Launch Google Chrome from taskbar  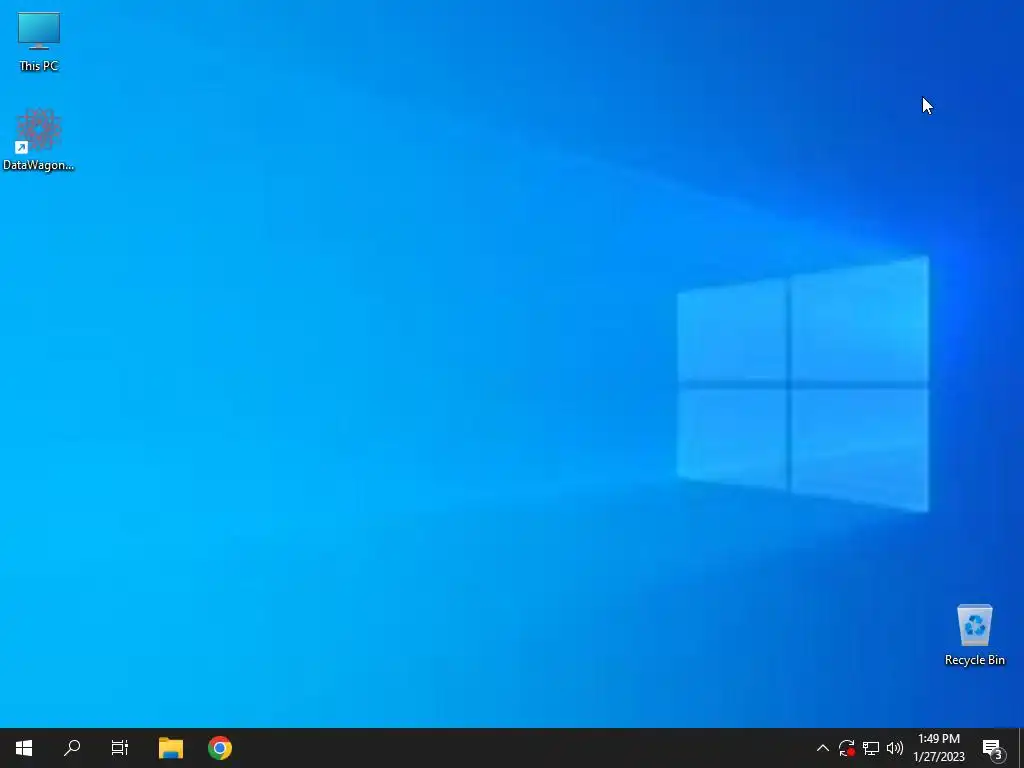219,748
